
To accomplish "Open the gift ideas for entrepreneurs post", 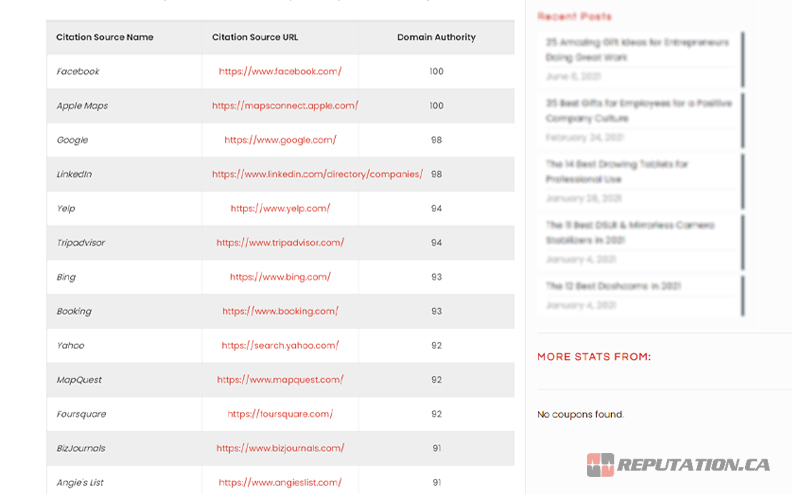I will click(637, 50).
